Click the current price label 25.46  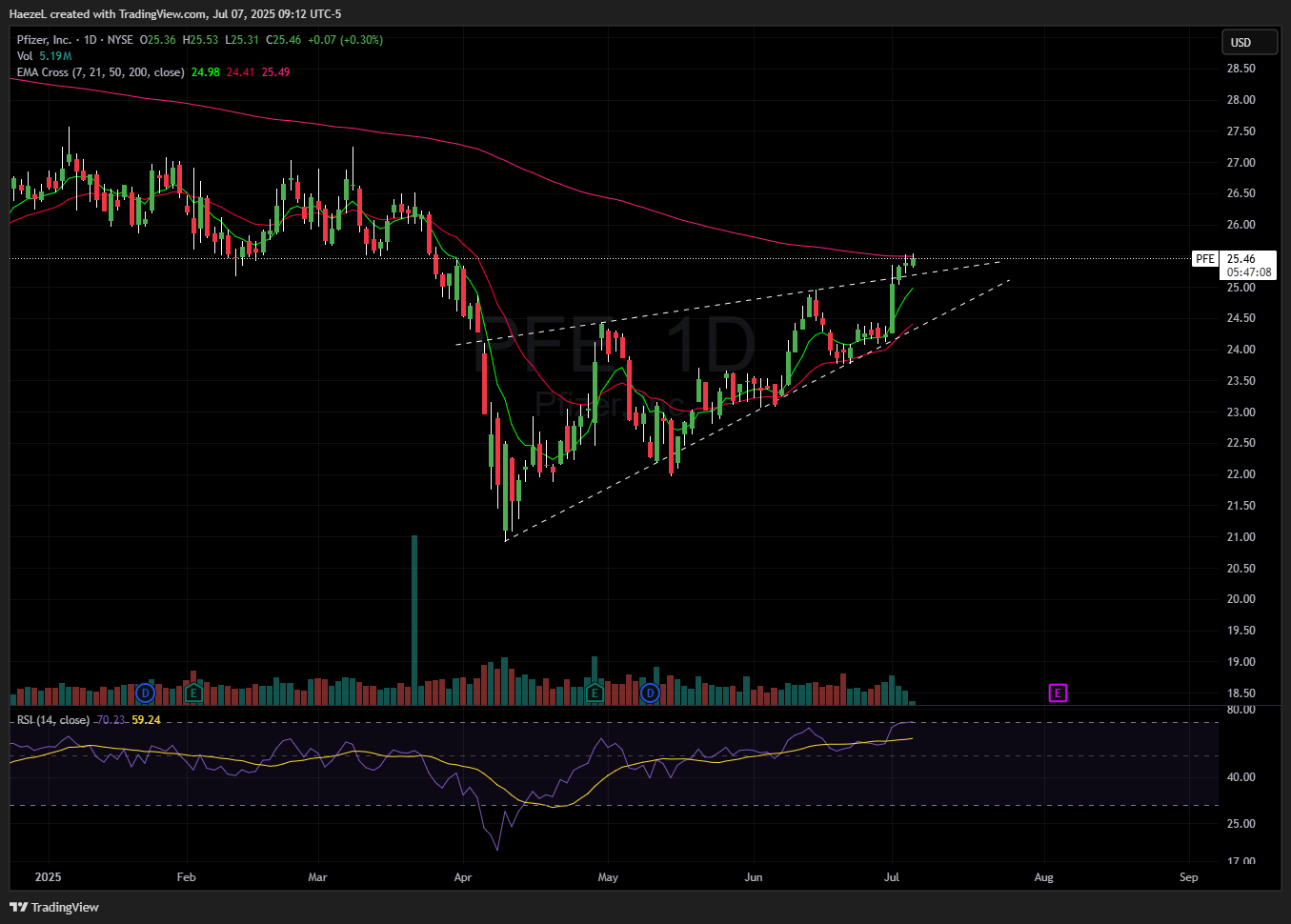tap(1241, 258)
